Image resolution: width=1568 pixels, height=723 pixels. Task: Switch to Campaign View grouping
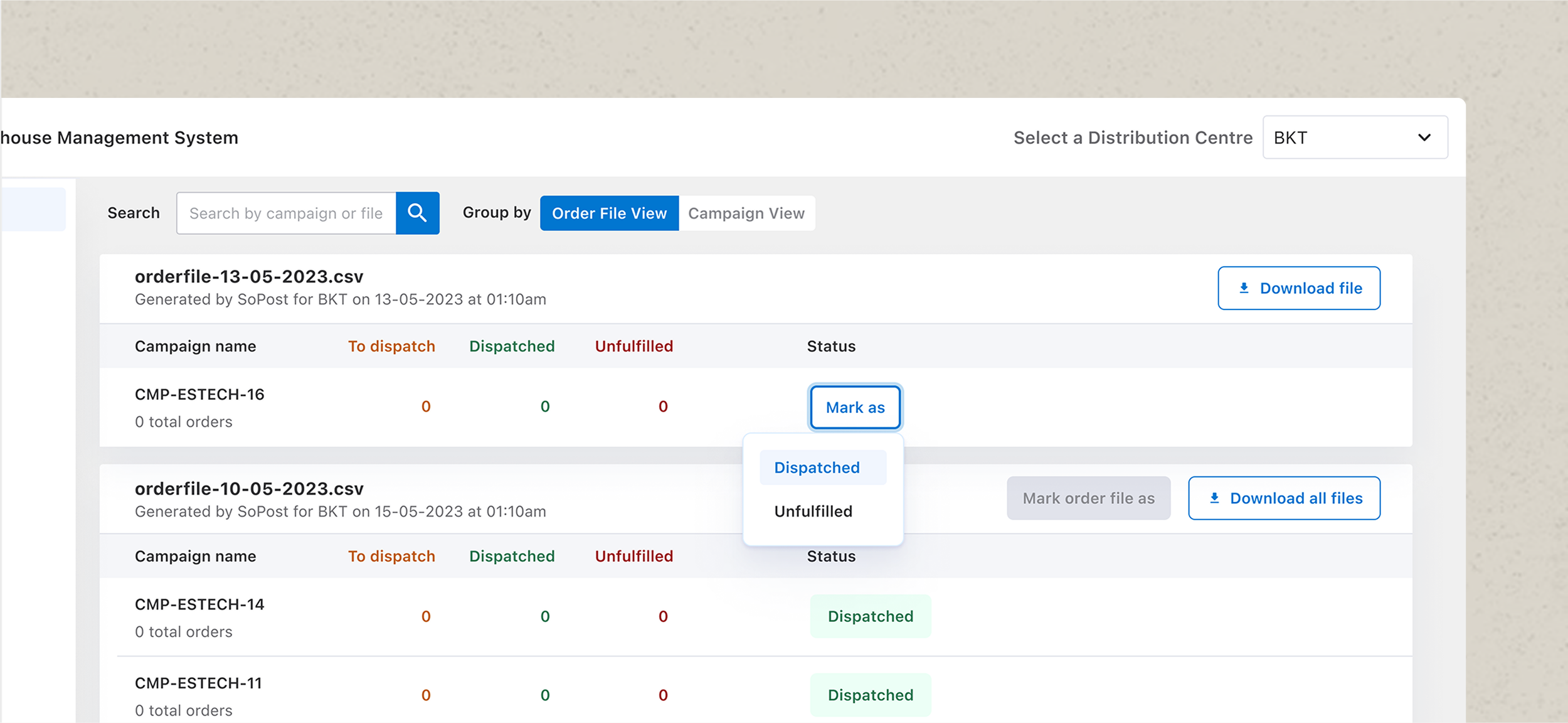pyautogui.click(x=746, y=213)
